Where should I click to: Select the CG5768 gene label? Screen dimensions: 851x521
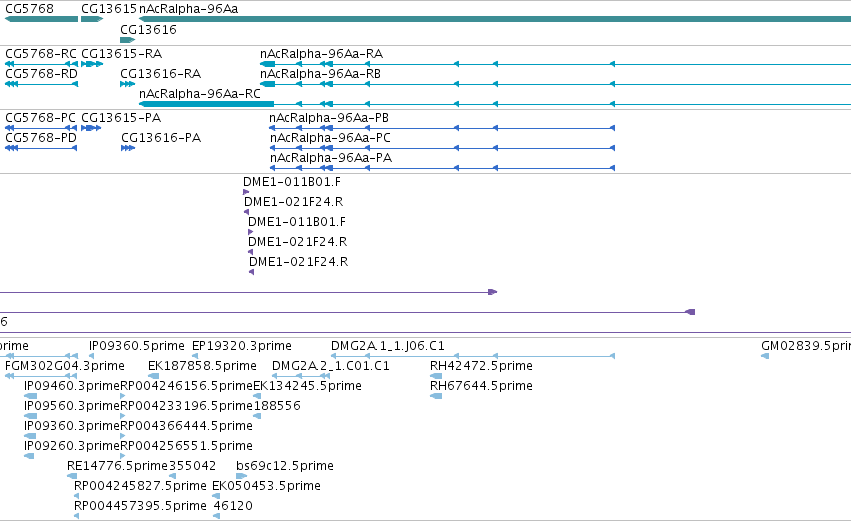coord(29,9)
